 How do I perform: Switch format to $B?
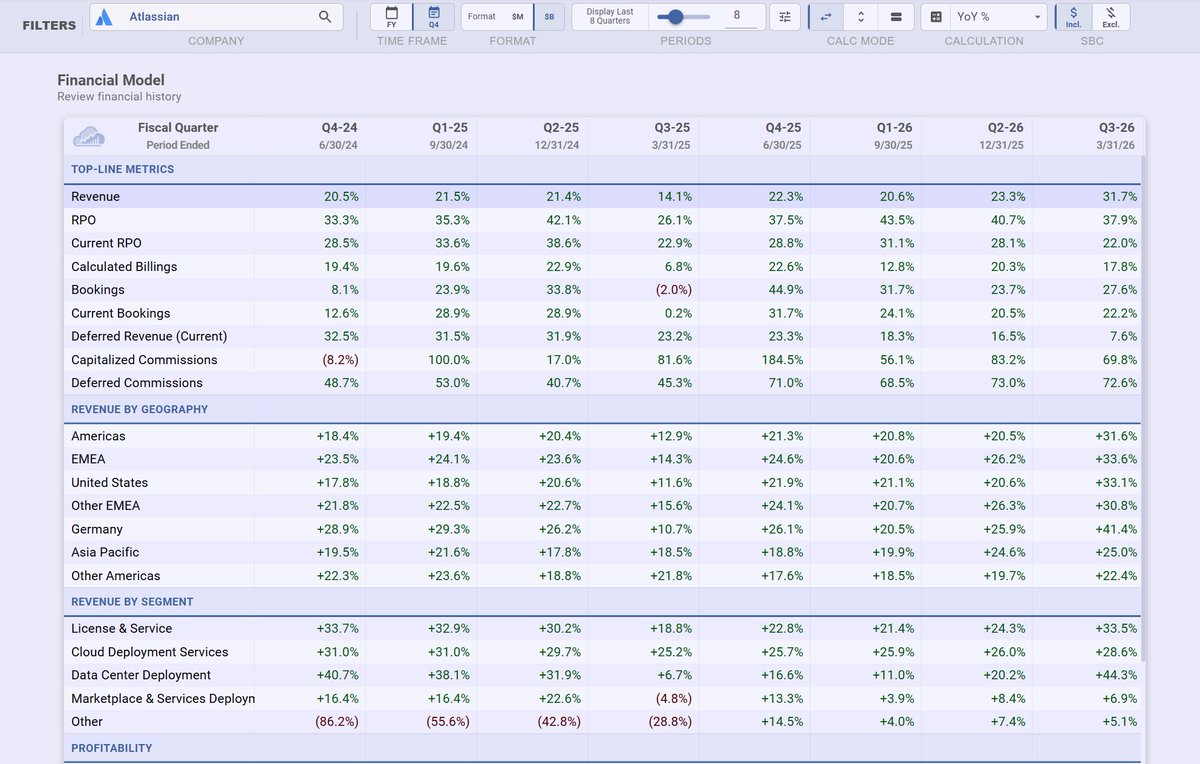pyautogui.click(x=550, y=17)
